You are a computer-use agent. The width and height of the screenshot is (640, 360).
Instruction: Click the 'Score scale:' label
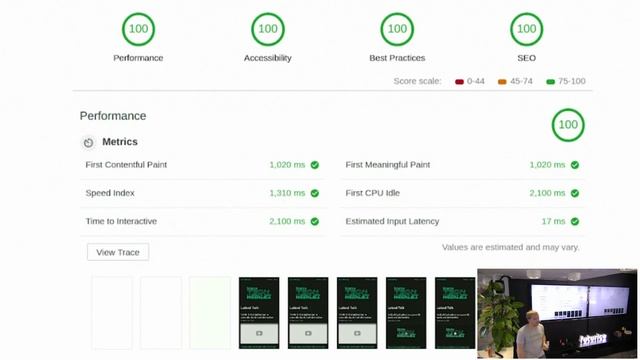418,81
